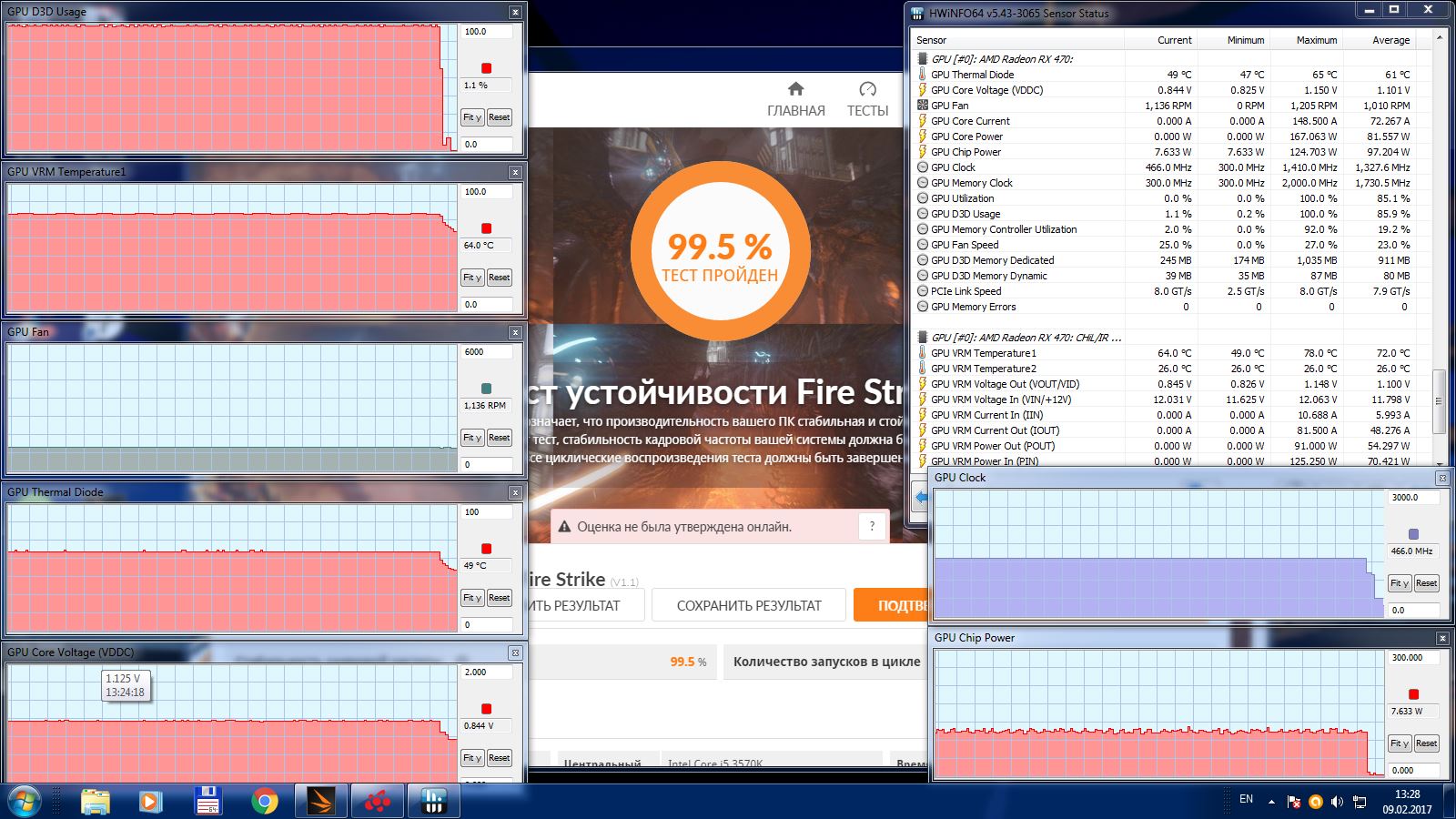1456x819 pixels.
Task: Click the Minimum column header in HWiNFO
Action: 1234,40
